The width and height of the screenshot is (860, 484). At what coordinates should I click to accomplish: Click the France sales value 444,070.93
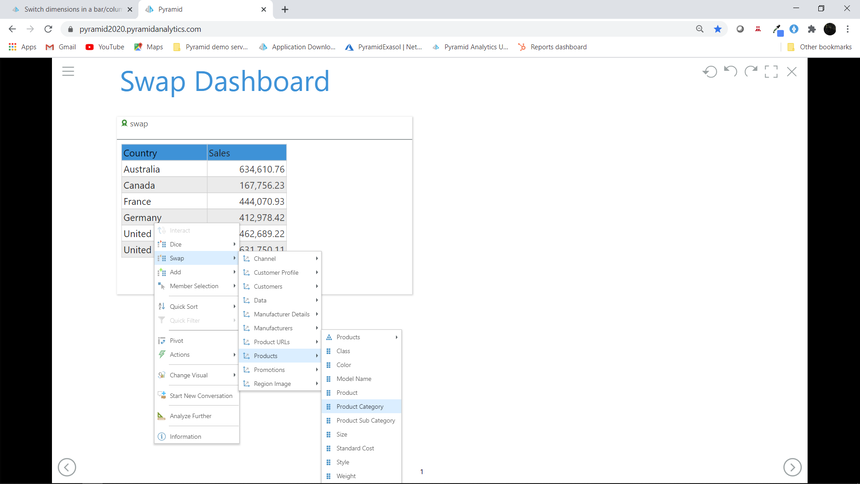247,201
